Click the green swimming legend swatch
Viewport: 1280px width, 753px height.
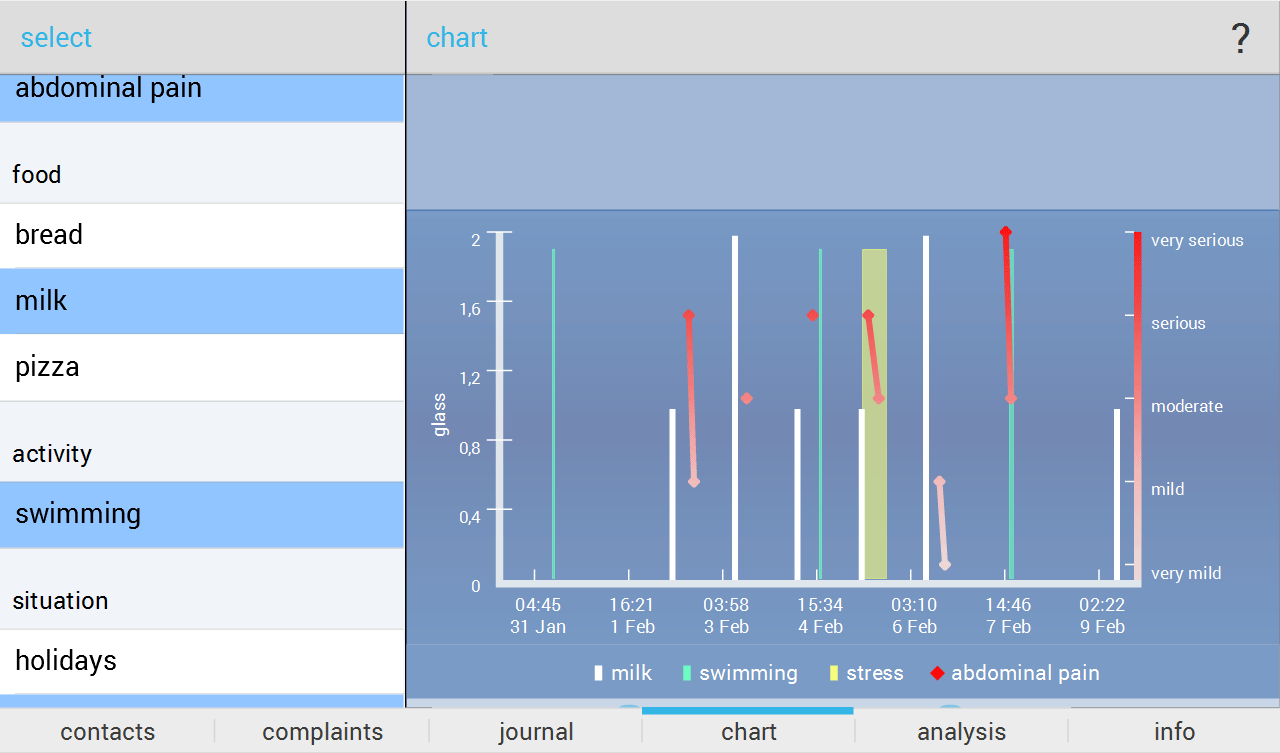point(687,673)
